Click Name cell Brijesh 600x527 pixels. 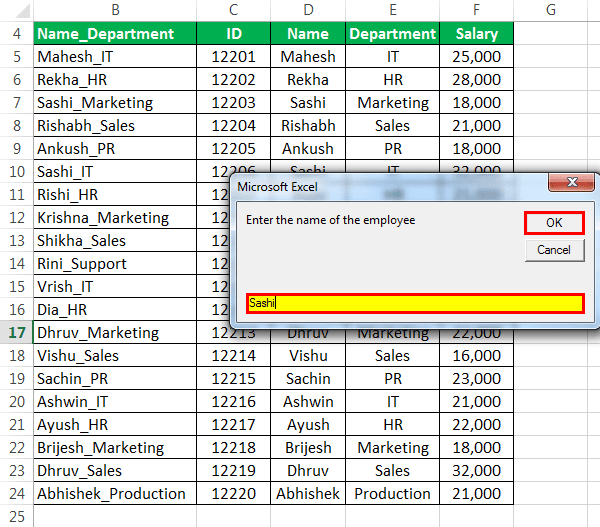(x=308, y=447)
